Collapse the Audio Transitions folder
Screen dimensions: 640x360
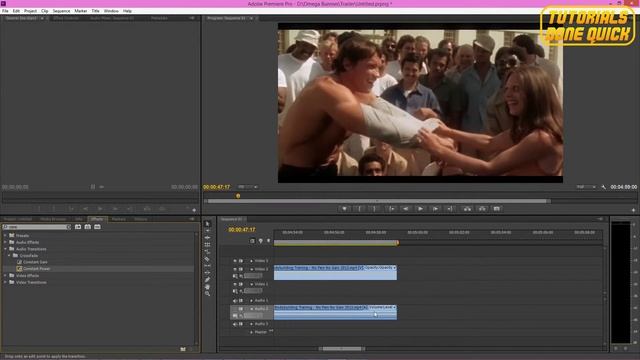tap(5, 249)
